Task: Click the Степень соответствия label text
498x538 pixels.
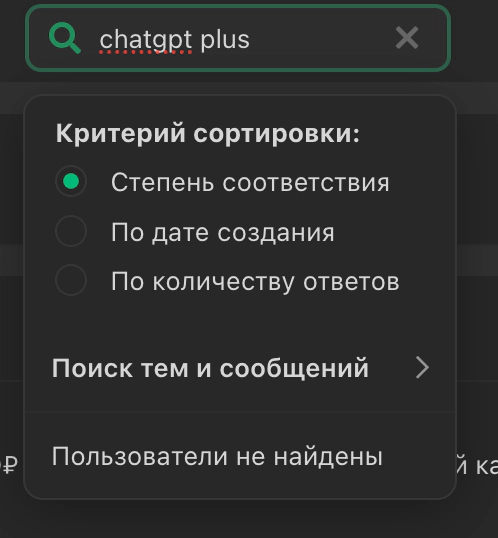Action: (x=250, y=182)
